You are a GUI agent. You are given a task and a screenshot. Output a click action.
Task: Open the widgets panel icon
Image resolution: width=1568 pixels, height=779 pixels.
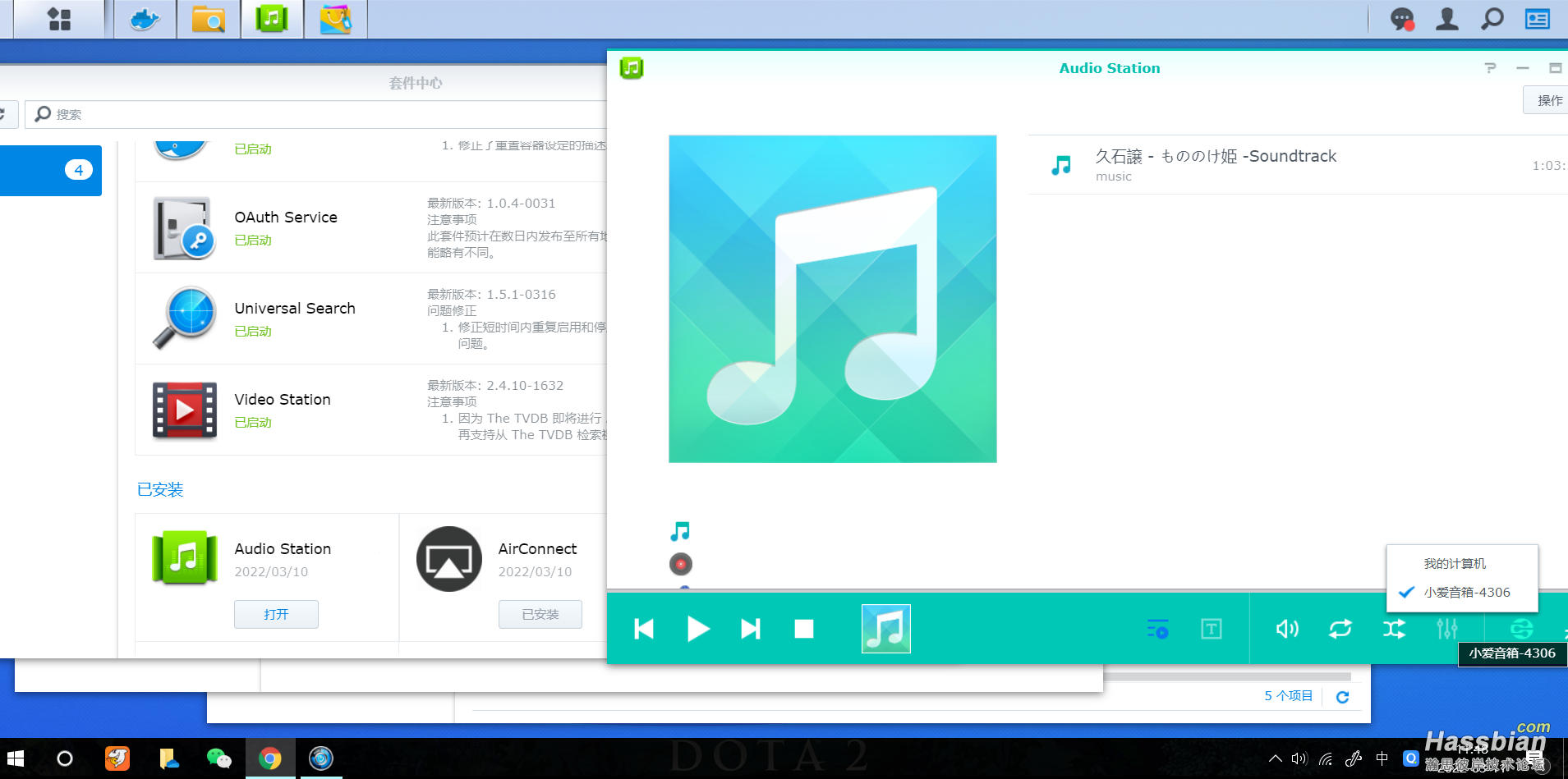point(1537,19)
